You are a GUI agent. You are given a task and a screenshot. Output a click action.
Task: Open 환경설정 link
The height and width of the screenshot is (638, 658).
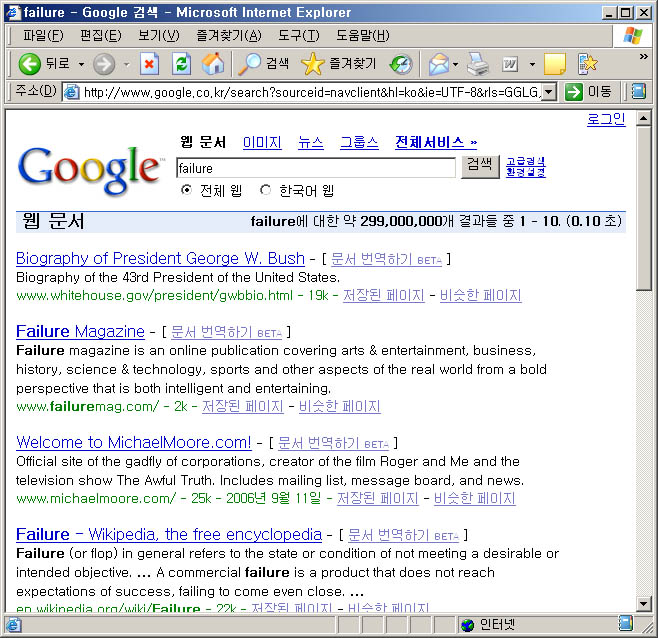click(x=525, y=172)
